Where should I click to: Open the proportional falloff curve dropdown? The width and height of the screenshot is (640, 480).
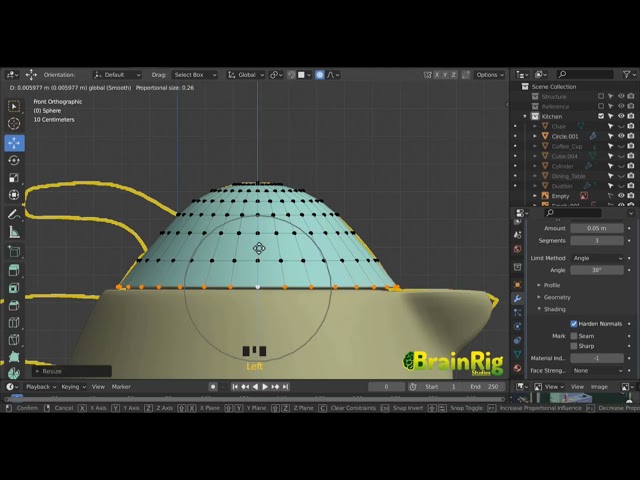[x=333, y=75]
